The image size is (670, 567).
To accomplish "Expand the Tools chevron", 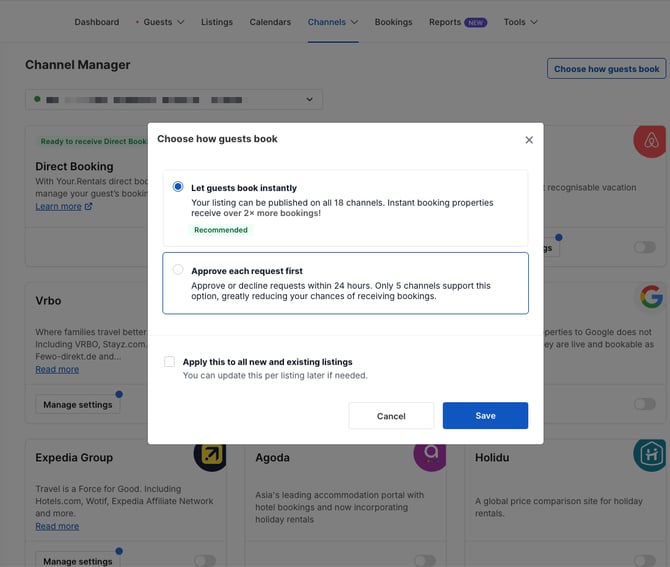I will [x=534, y=22].
